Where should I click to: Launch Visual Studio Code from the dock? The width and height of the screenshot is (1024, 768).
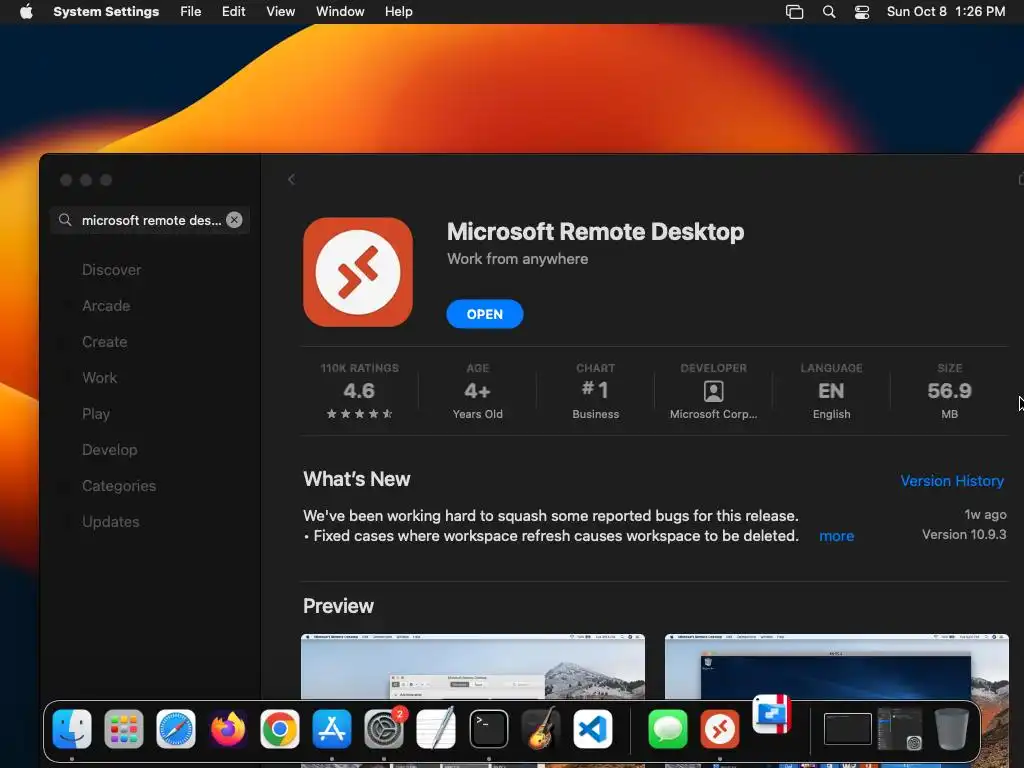593,729
